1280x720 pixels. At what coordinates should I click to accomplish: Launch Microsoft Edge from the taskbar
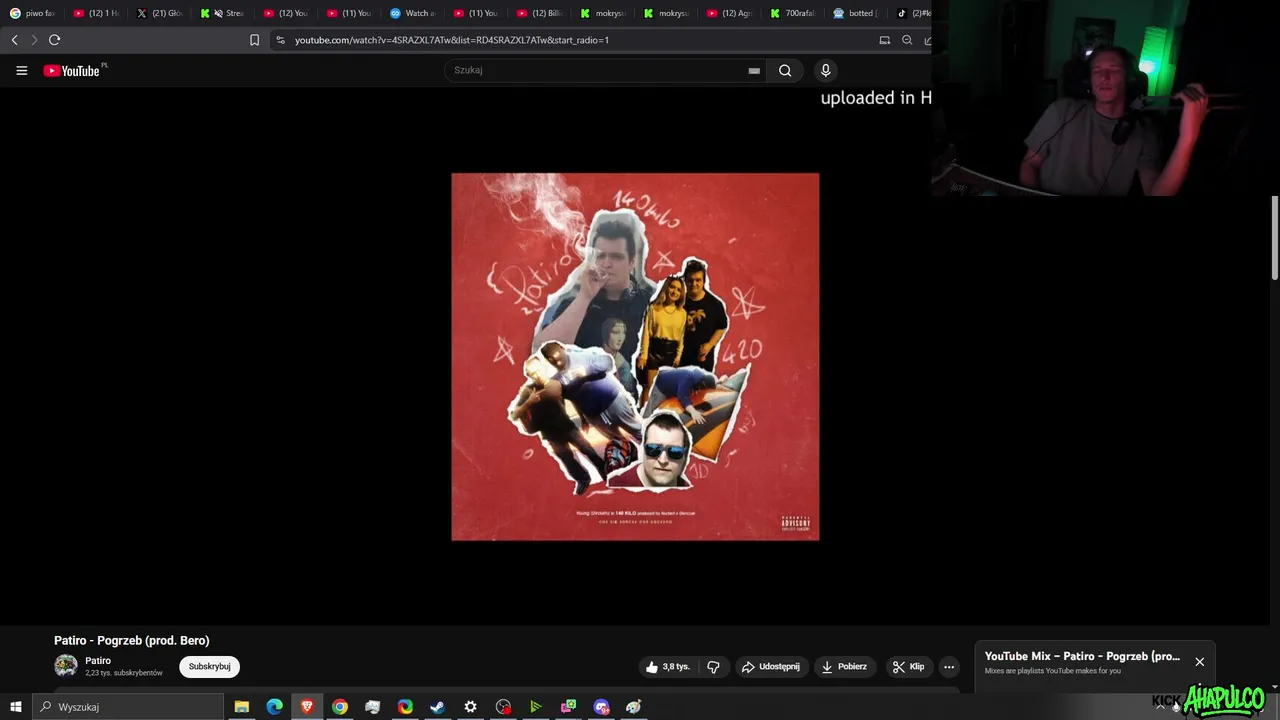274,707
